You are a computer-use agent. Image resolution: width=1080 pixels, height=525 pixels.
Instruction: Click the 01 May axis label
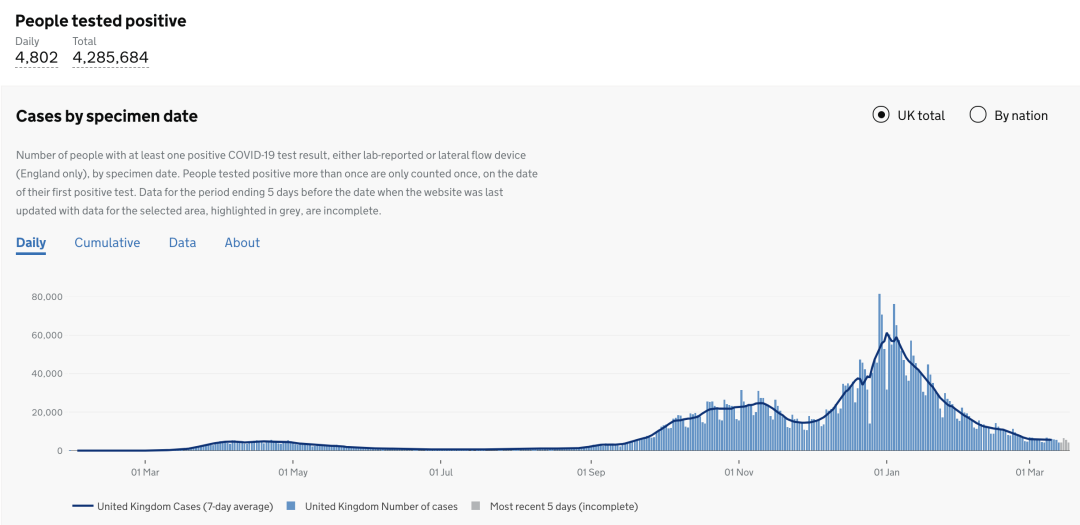click(293, 473)
